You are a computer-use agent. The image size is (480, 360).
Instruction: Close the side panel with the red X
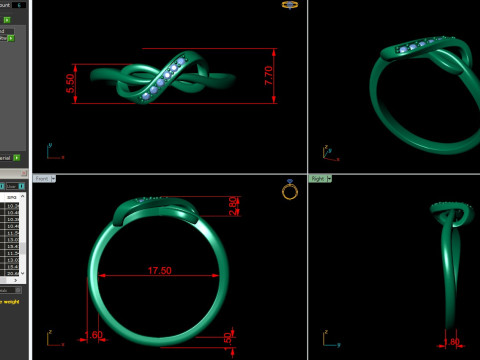click(24, 173)
